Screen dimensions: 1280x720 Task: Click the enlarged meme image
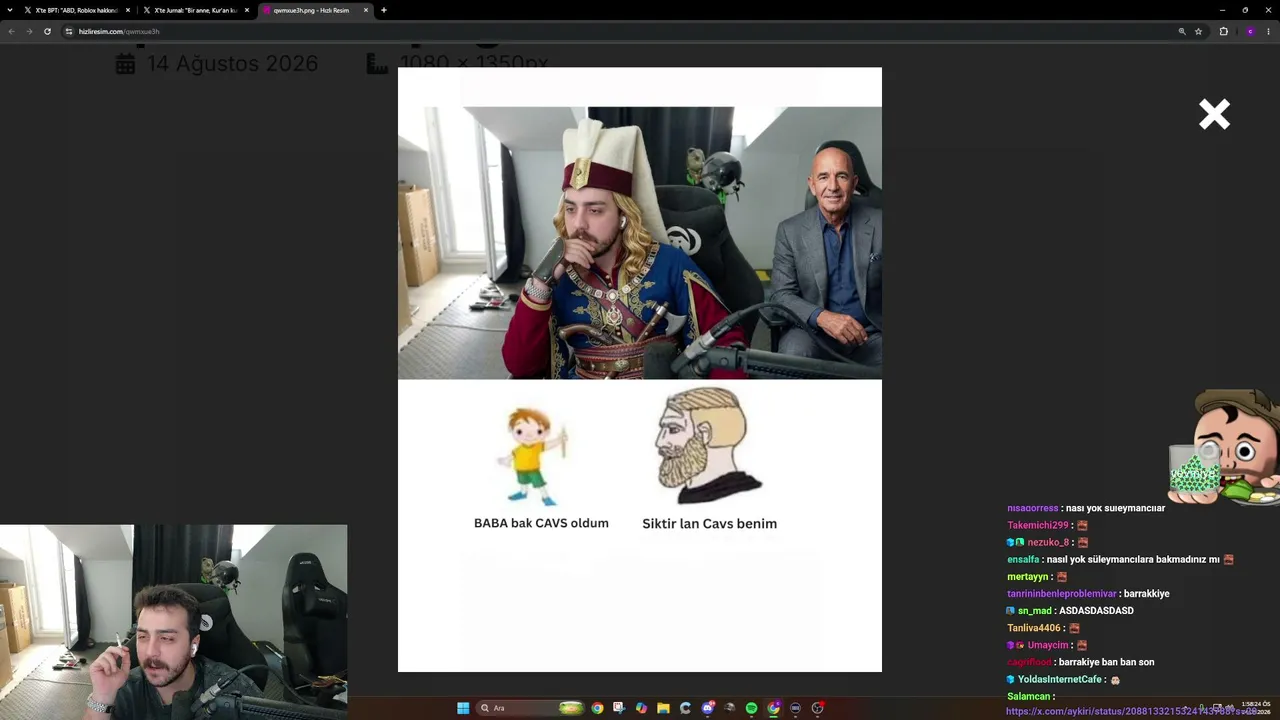[x=640, y=369]
